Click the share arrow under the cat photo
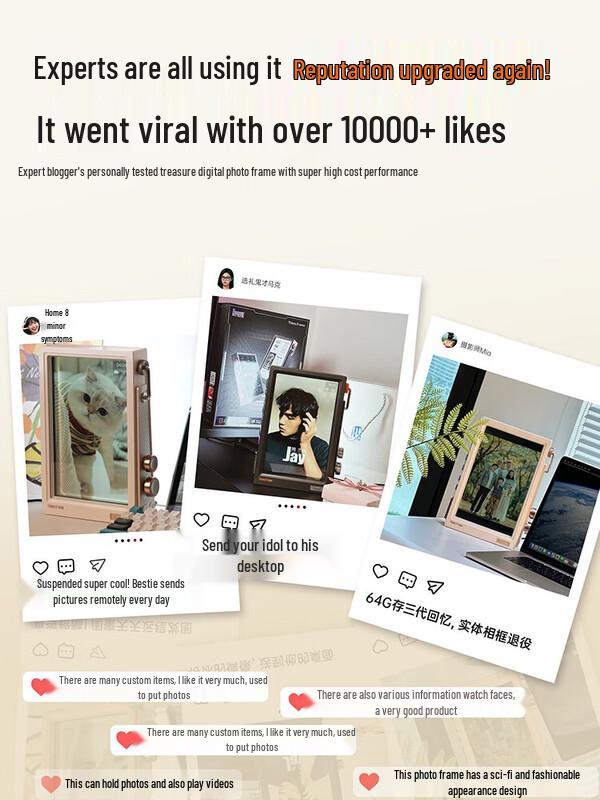The image size is (600, 800). (x=97, y=565)
